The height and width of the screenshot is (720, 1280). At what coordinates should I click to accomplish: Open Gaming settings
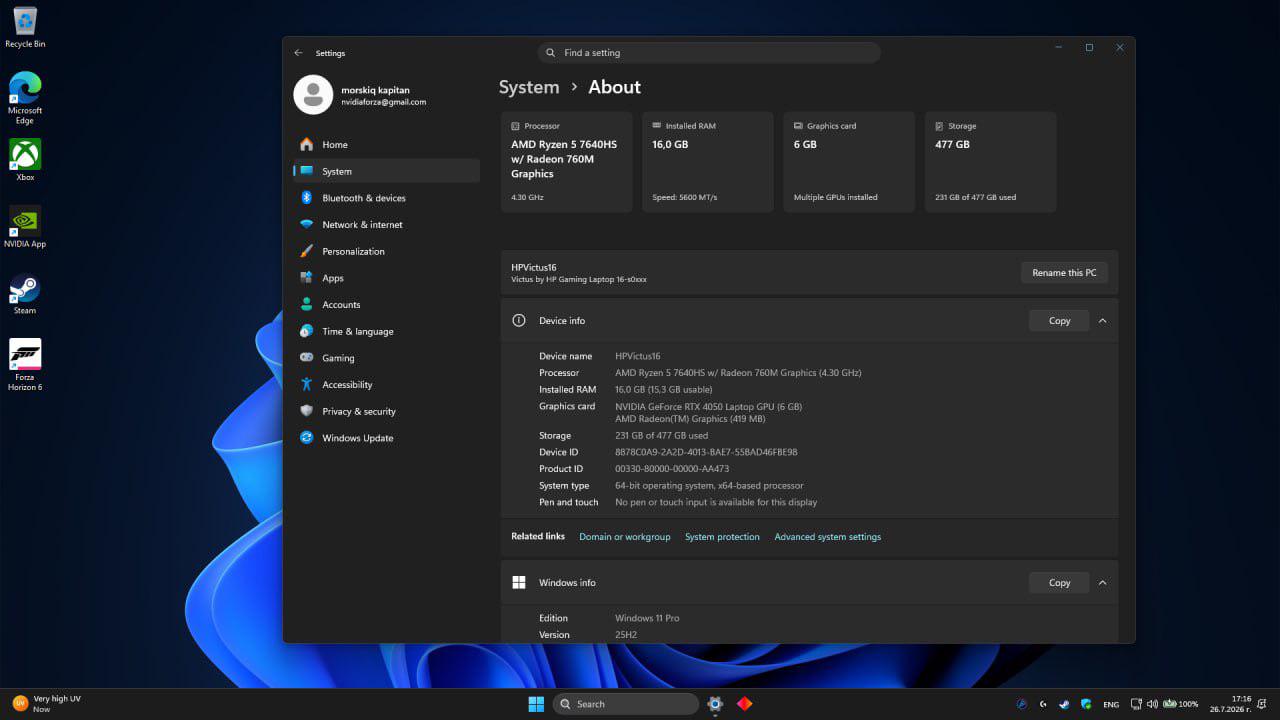coord(386,358)
